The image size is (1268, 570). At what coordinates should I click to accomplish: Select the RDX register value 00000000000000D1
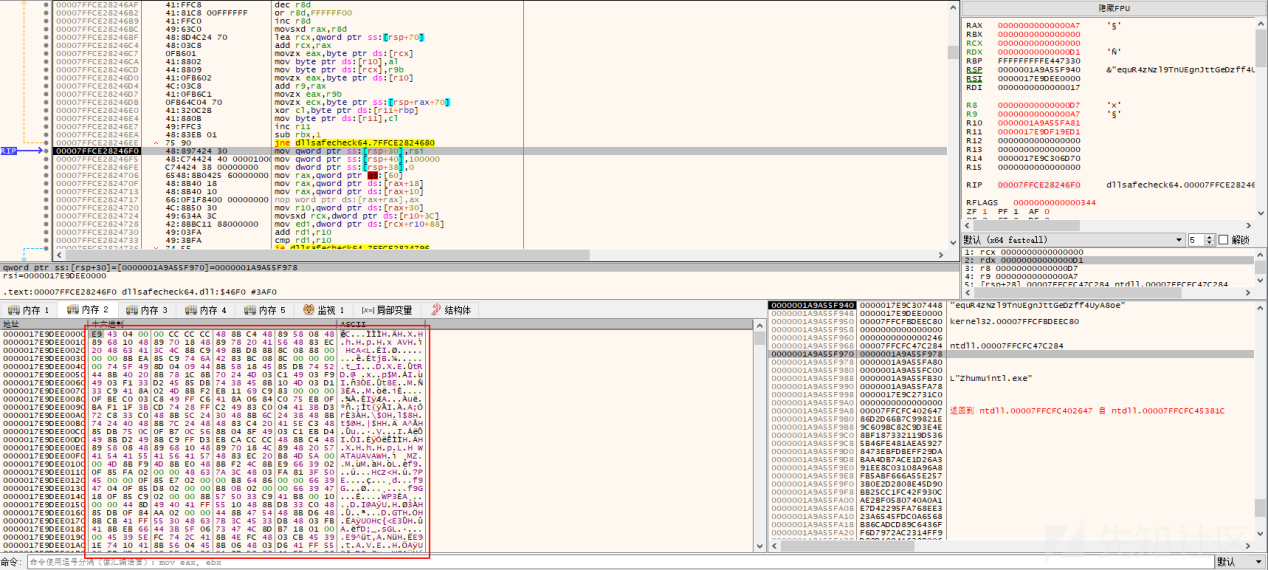coord(1038,50)
